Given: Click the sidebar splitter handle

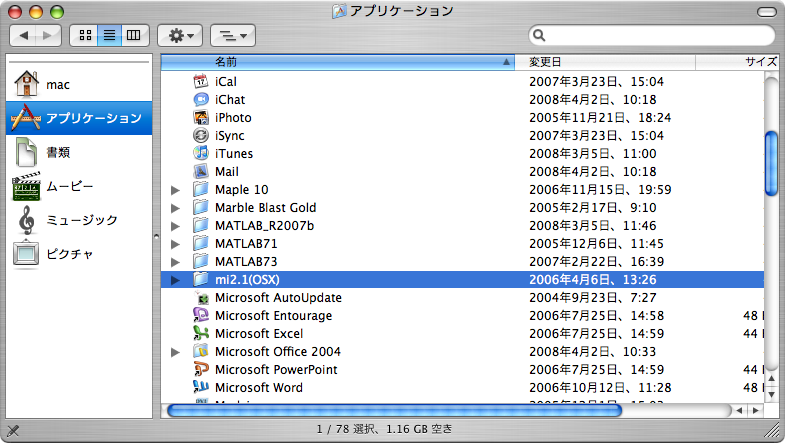Looking at the screenshot, I should click(156, 236).
